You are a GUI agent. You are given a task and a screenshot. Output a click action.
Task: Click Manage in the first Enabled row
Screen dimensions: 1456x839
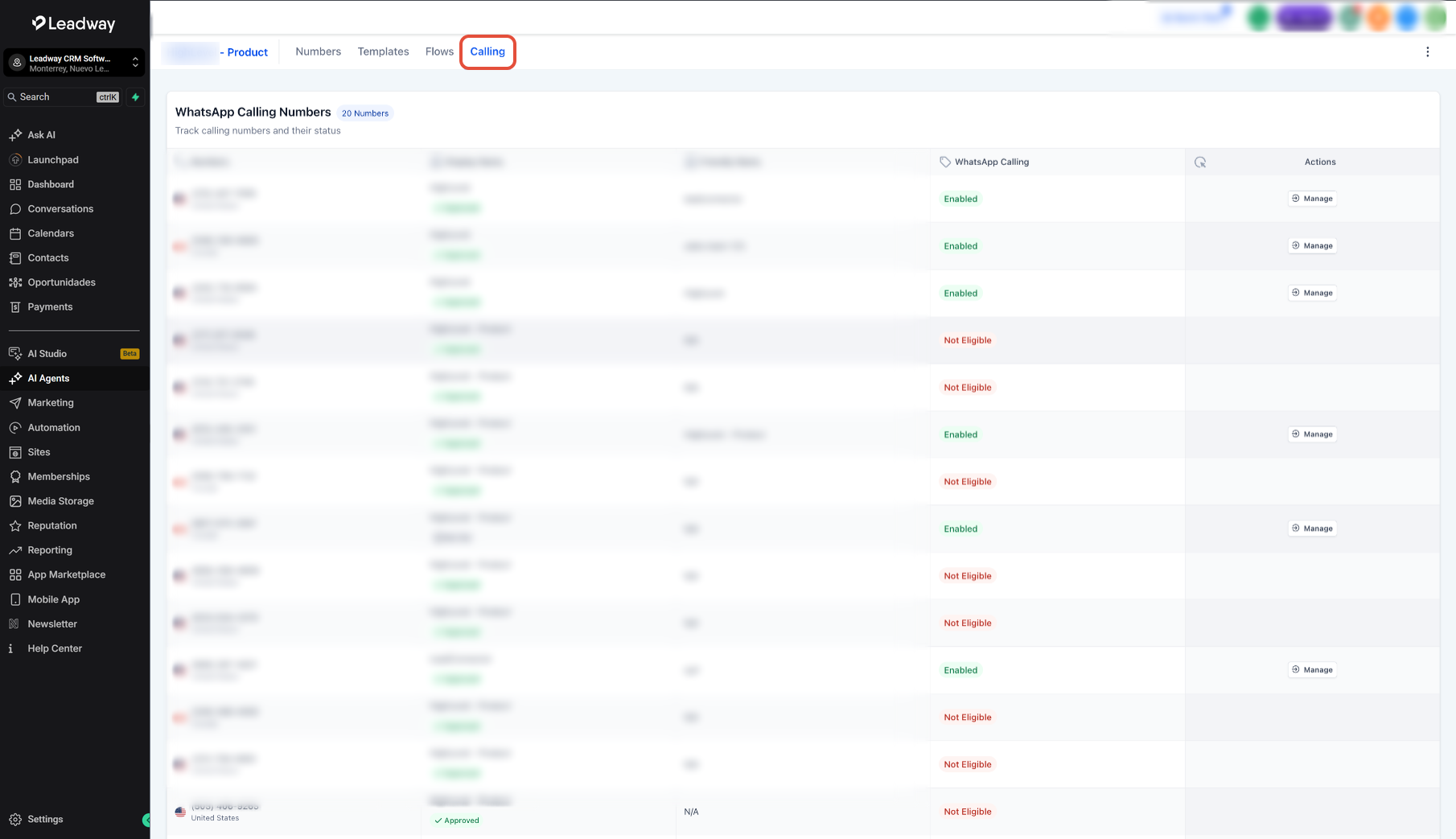(1312, 199)
